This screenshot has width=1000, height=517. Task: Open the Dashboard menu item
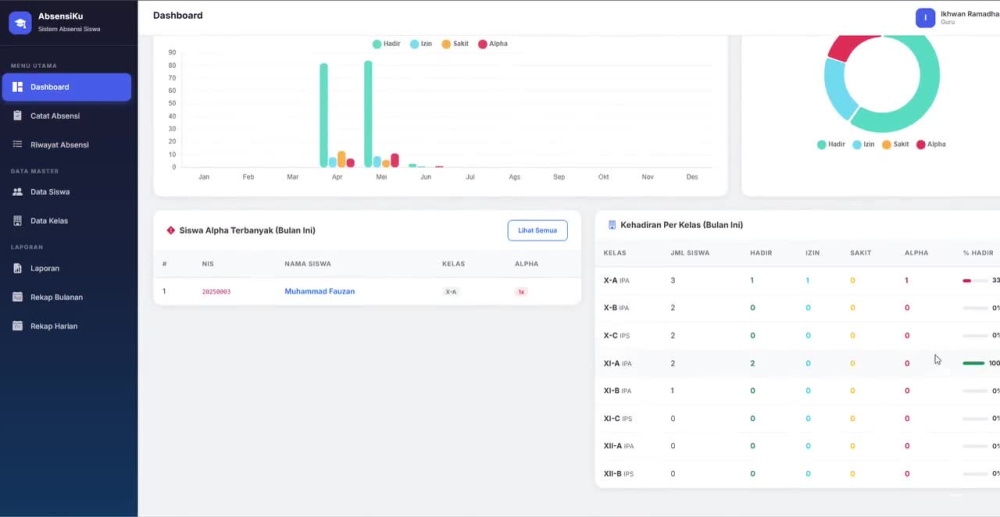66,87
